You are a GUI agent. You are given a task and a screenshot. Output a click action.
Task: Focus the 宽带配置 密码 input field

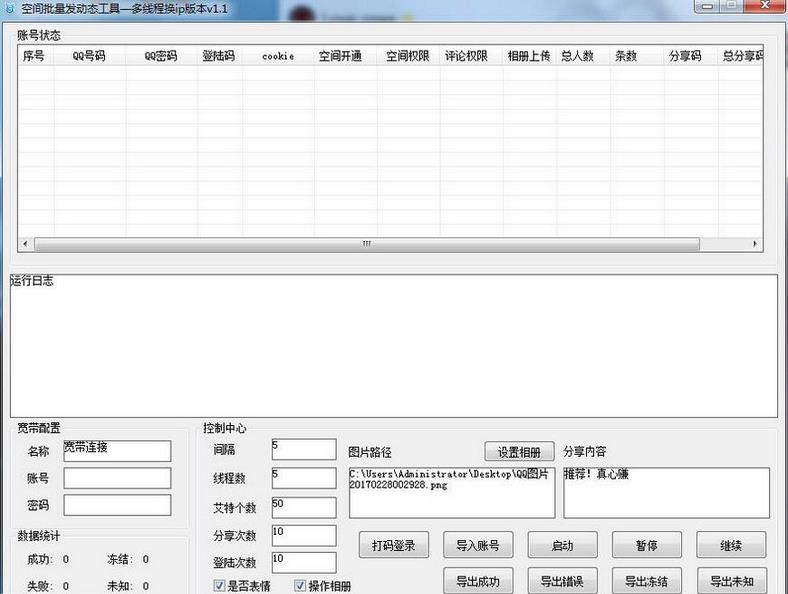(117, 505)
